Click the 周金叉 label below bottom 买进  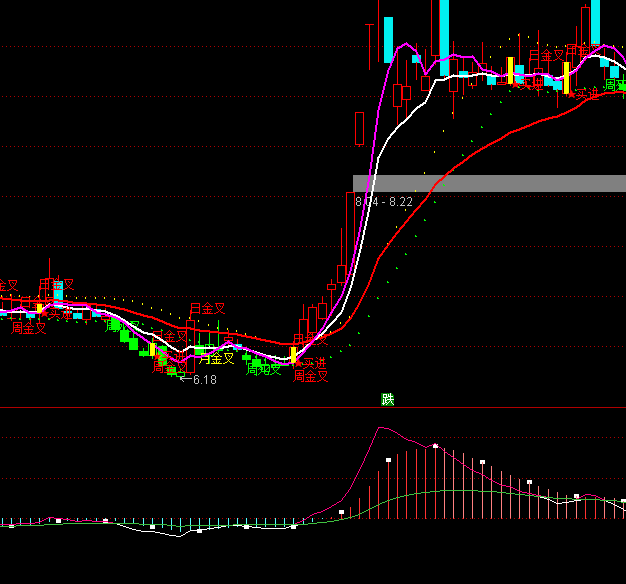(311, 377)
